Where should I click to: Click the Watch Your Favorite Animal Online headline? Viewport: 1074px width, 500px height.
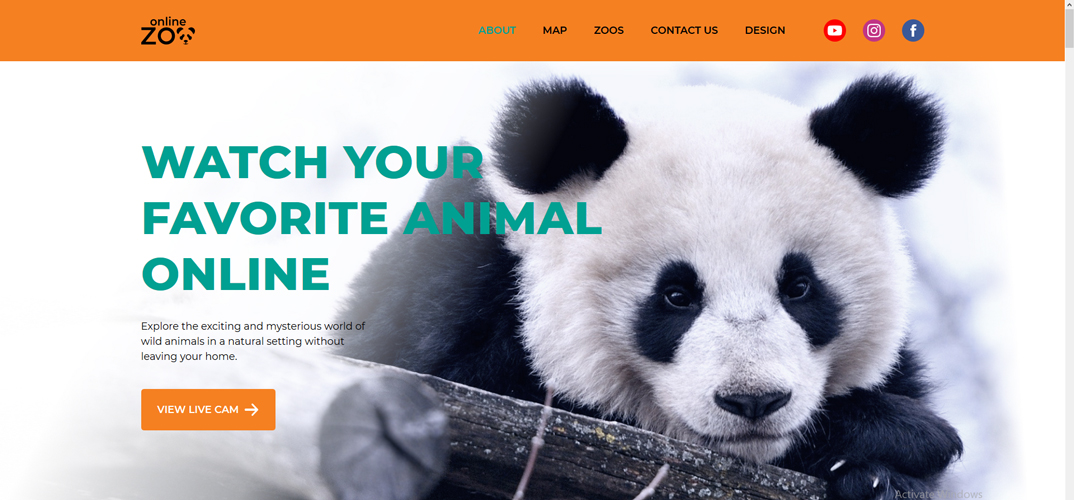pyautogui.click(x=371, y=218)
